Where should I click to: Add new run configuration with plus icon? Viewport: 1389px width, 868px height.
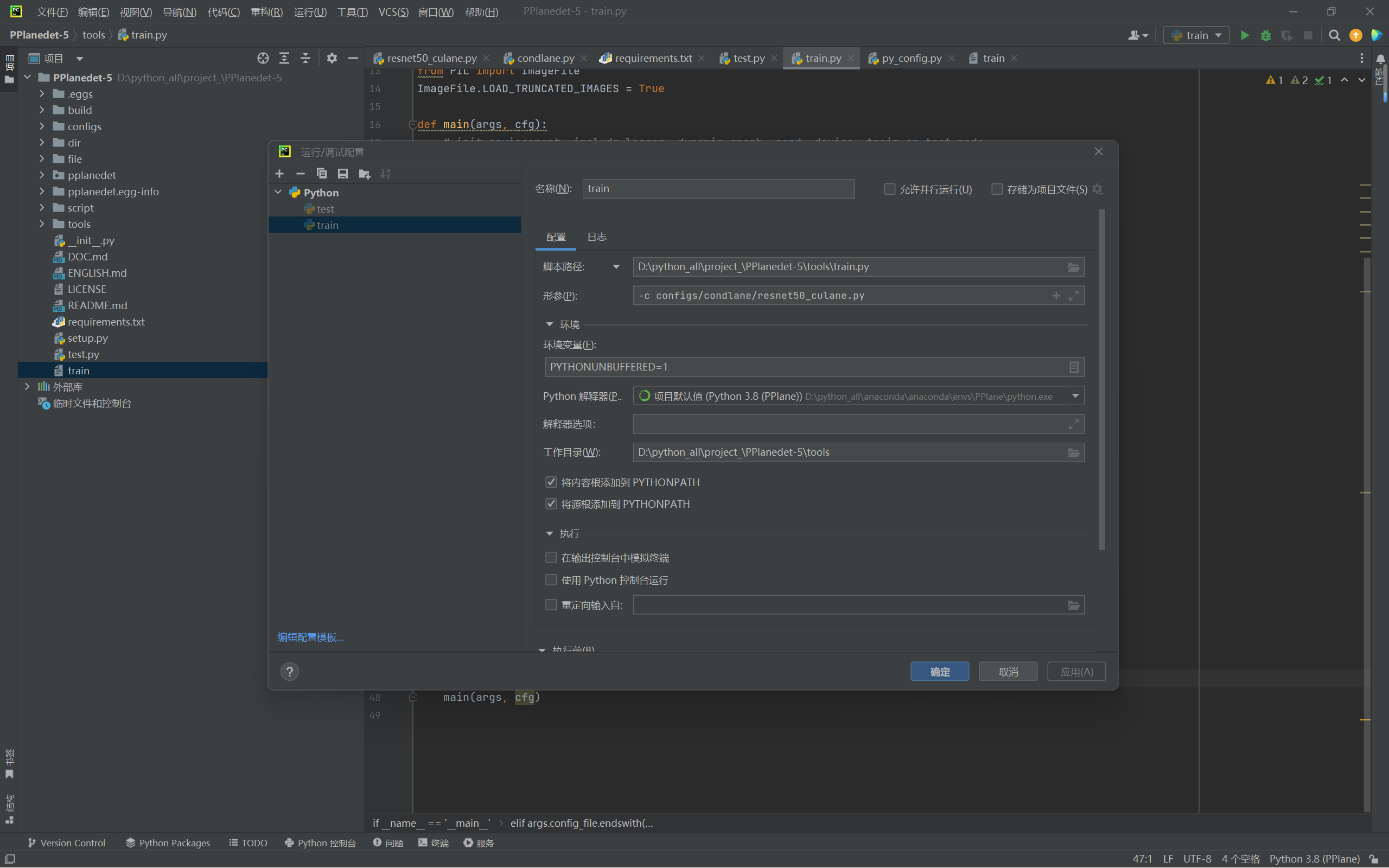pos(279,174)
